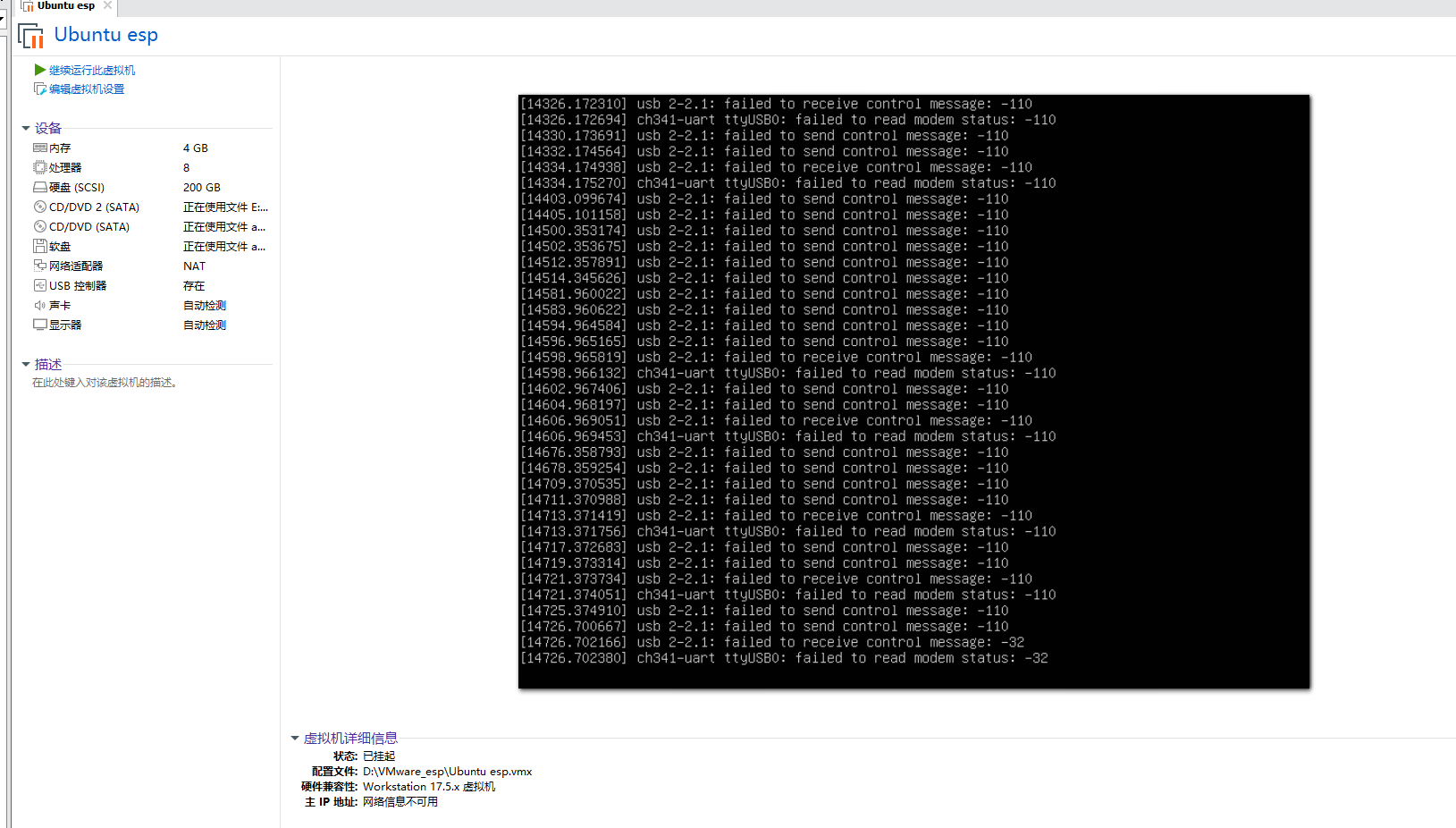This screenshot has width=1456, height=828.
Task: Click the 8 processor count value
Action: tap(186, 167)
